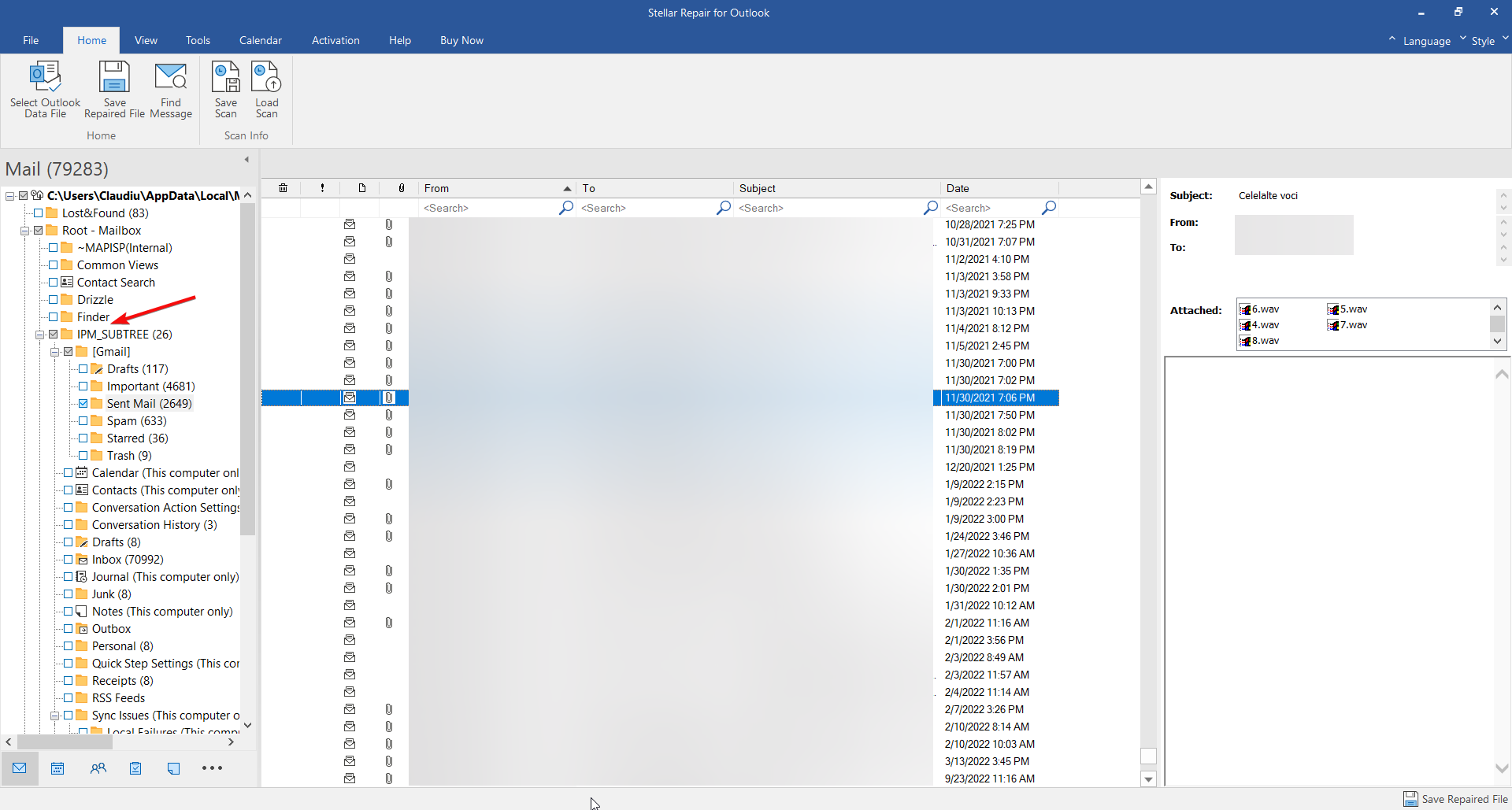Check the Drafts (117) checkbox
The width and height of the screenshot is (1512, 810).
tap(83, 369)
